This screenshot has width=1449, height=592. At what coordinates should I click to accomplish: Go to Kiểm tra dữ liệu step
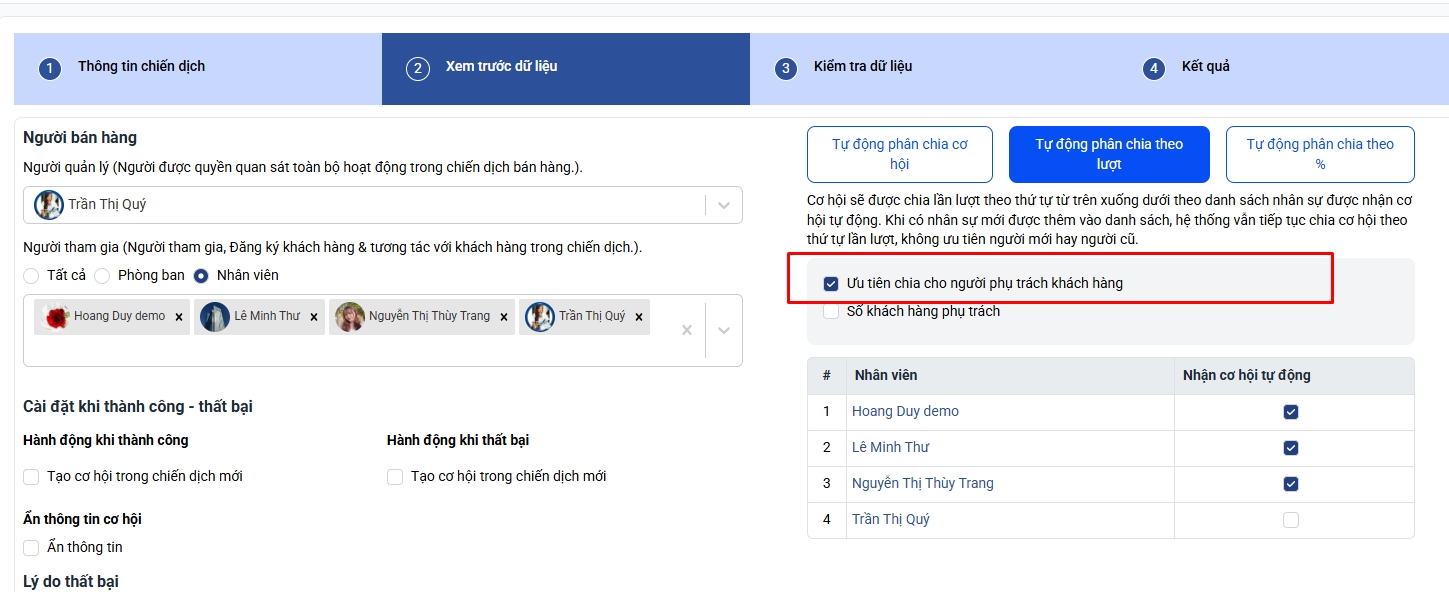(862, 67)
